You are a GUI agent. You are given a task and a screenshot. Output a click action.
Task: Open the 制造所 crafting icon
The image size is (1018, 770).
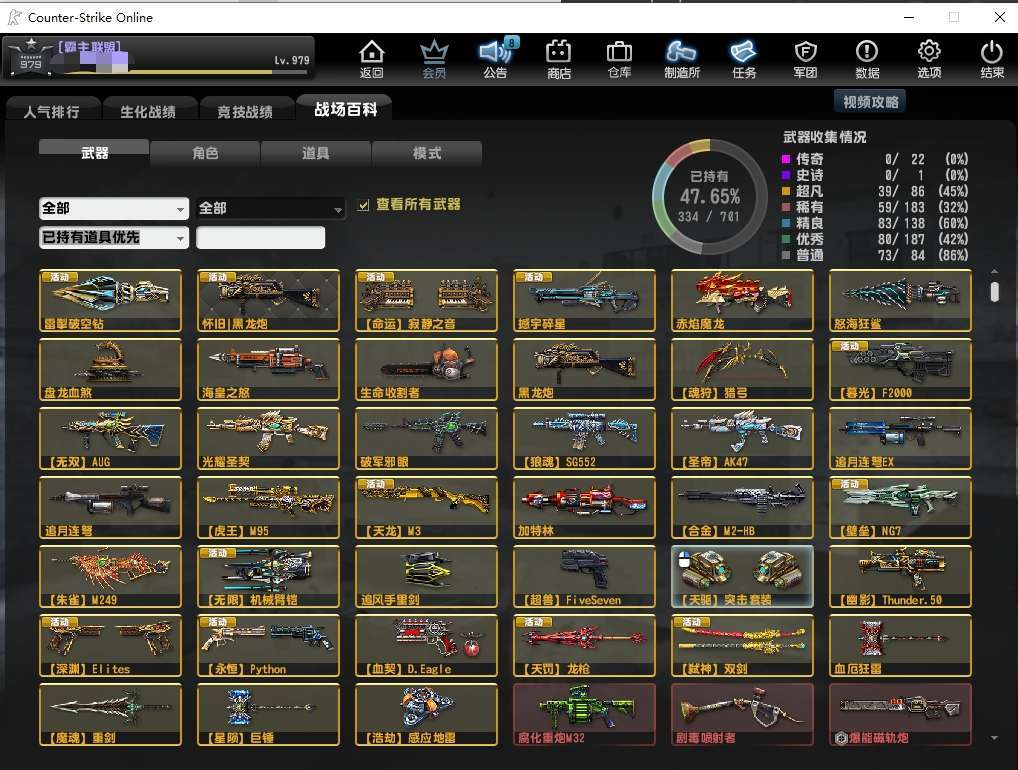tap(682, 58)
